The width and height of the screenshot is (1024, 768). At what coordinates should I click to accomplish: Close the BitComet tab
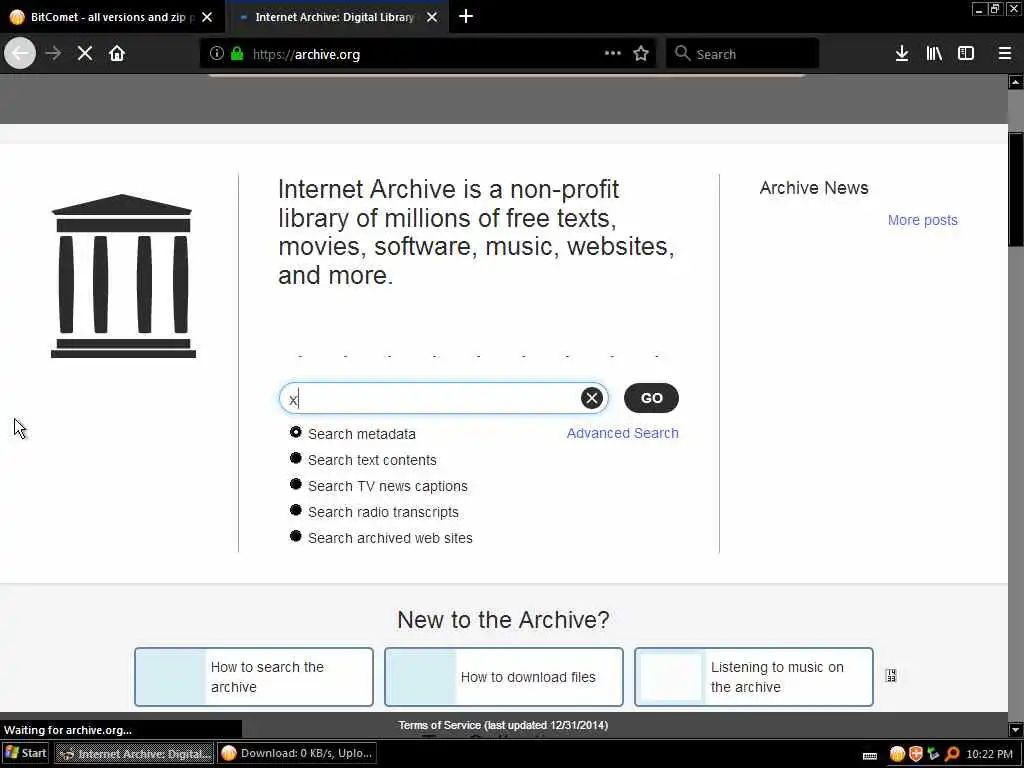pos(207,17)
